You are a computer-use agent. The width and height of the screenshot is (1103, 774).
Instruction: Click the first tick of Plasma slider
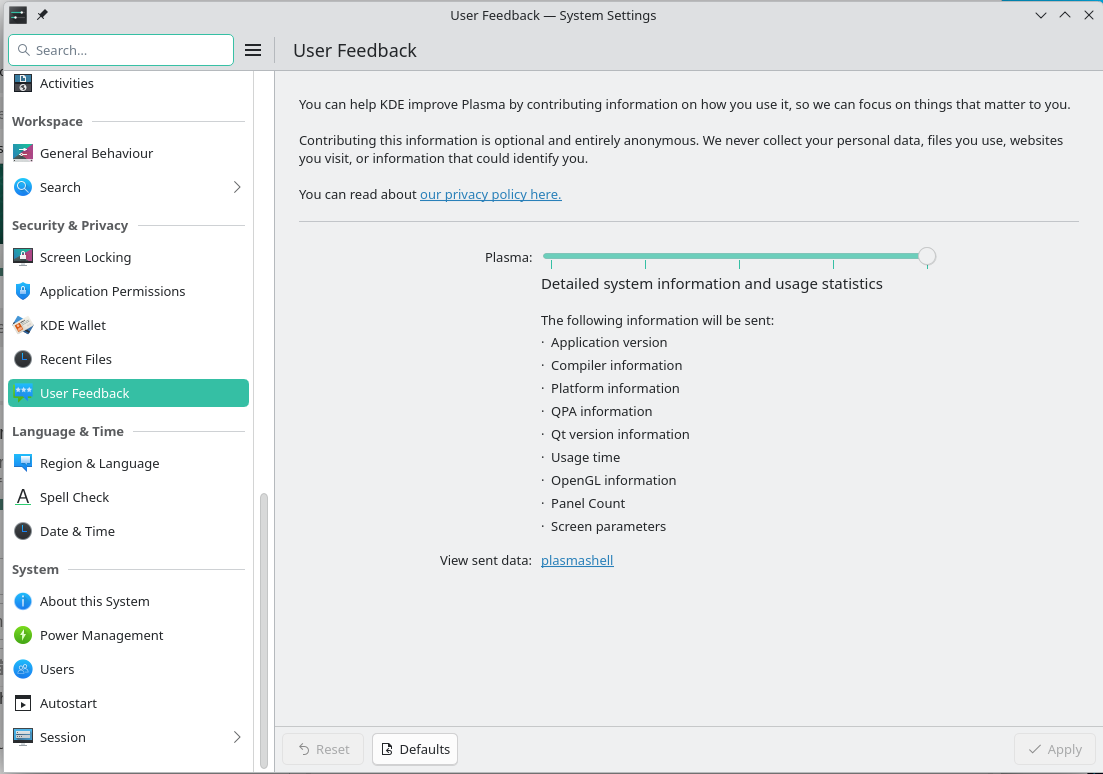(x=552, y=265)
